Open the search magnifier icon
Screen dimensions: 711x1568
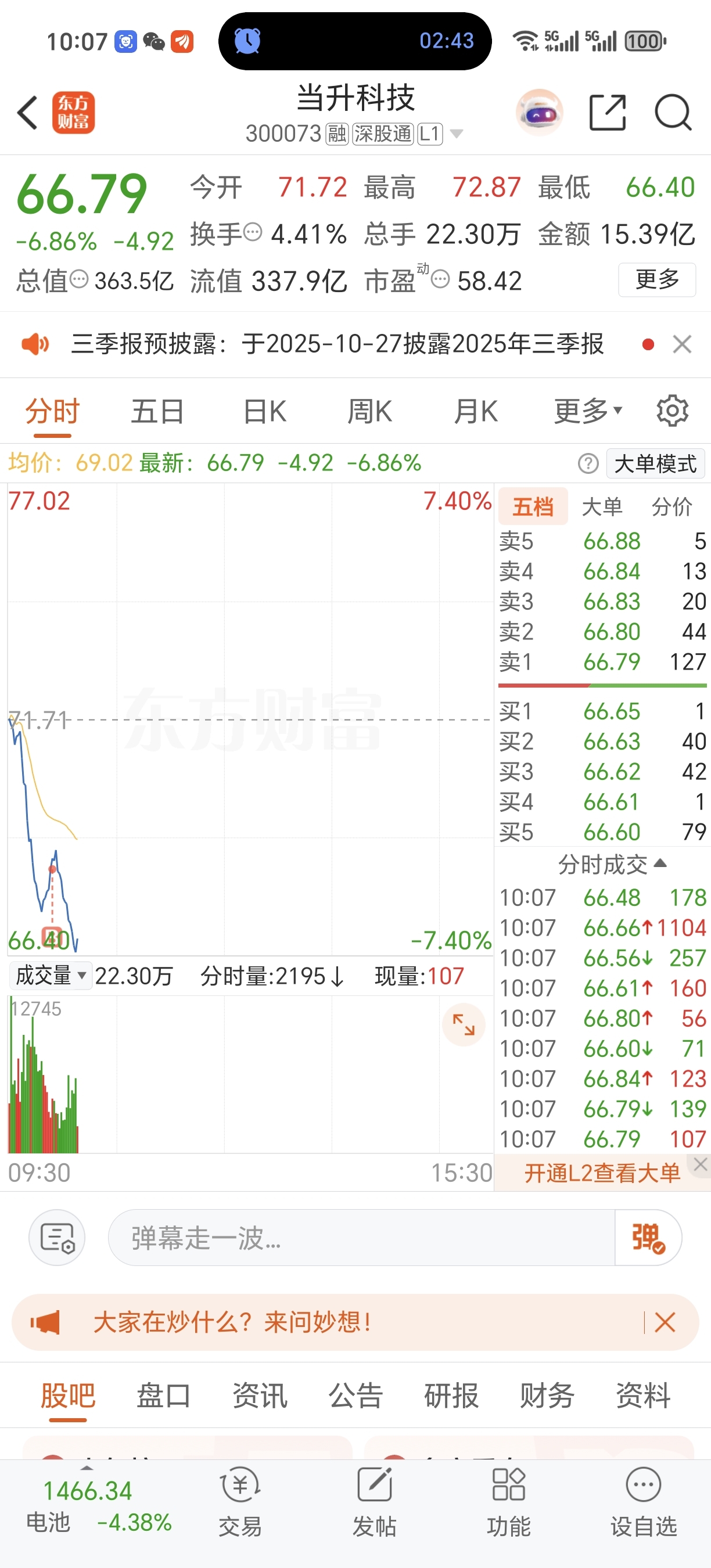pyautogui.click(x=673, y=113)
